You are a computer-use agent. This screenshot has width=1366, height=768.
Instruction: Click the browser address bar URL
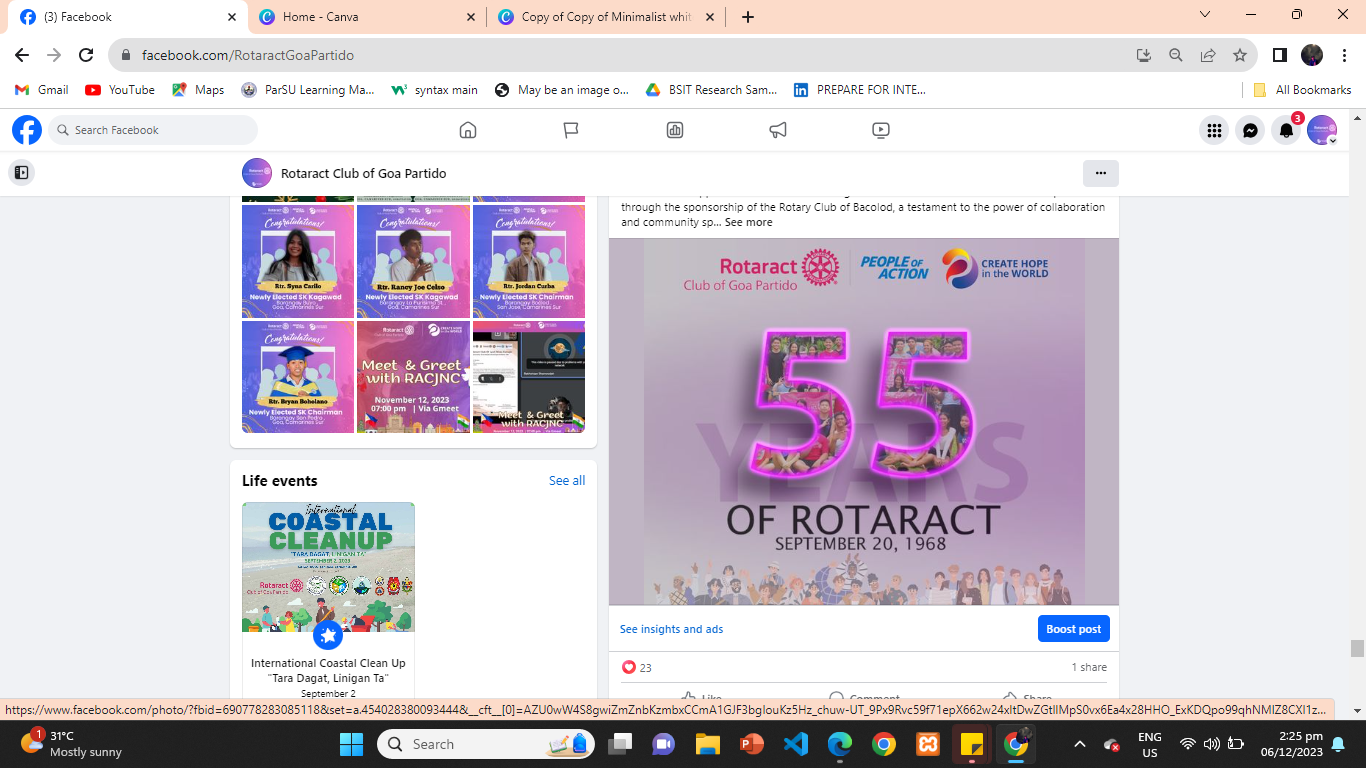pyautogui.click(x=248, y=56)
